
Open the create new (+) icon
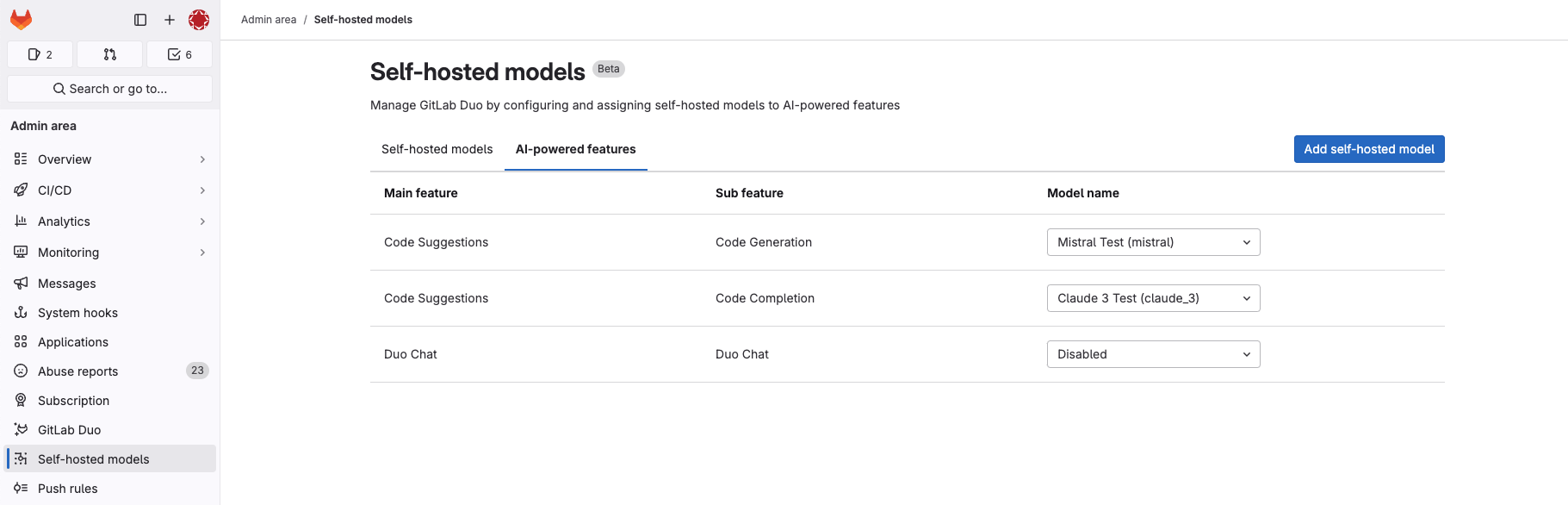click(x=169, y=19)
